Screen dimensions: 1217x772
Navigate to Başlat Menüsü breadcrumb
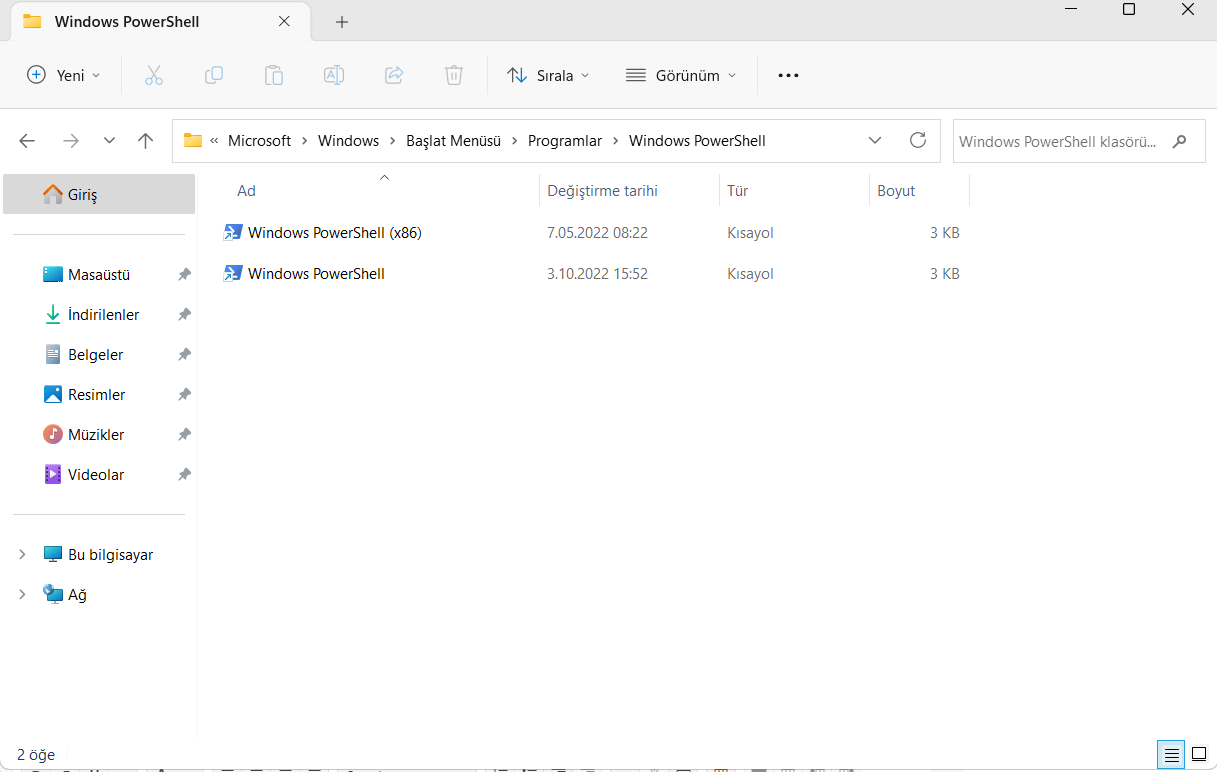(x=453, y=141)
